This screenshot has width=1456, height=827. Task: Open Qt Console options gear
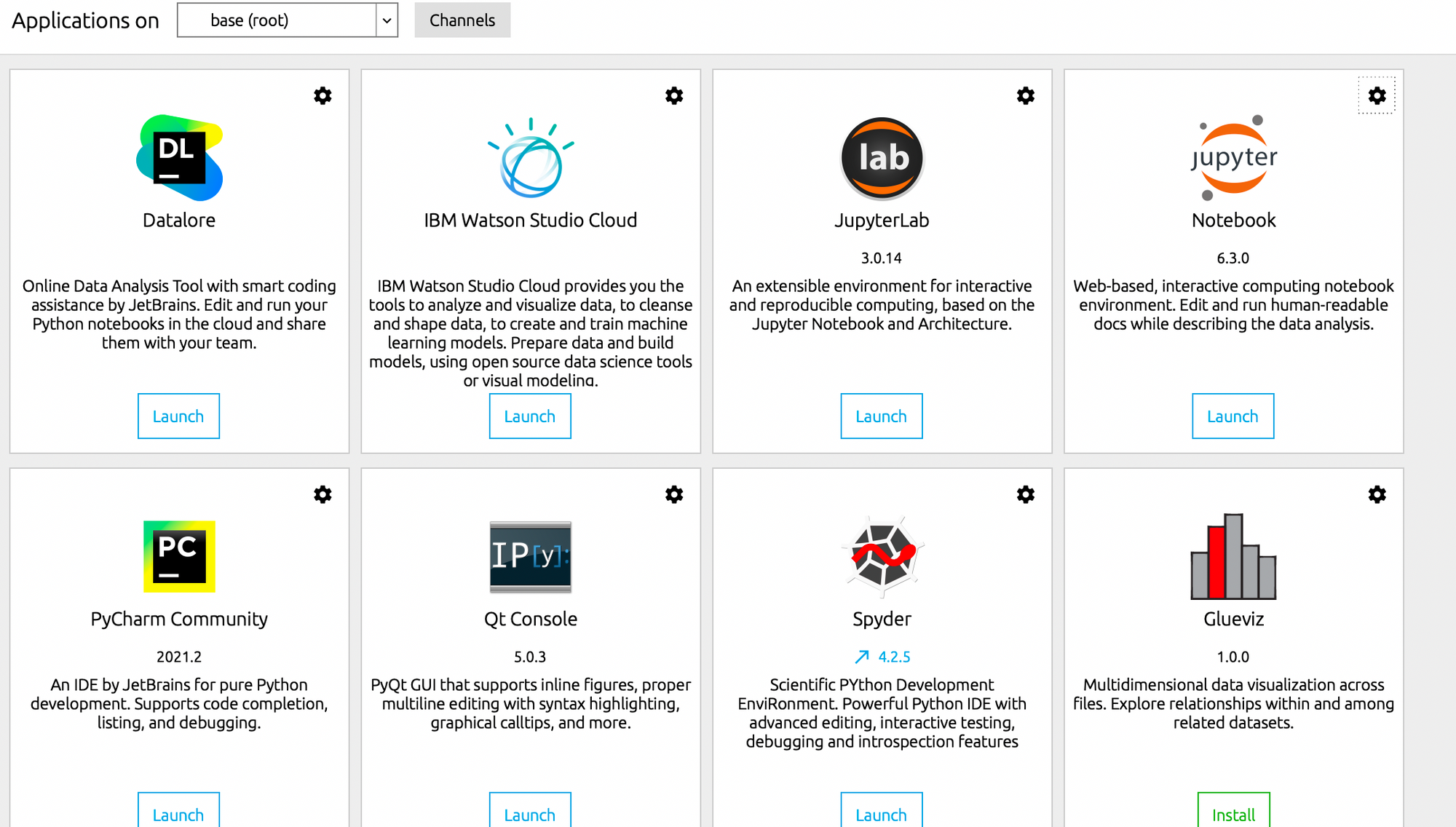point(674,495)
